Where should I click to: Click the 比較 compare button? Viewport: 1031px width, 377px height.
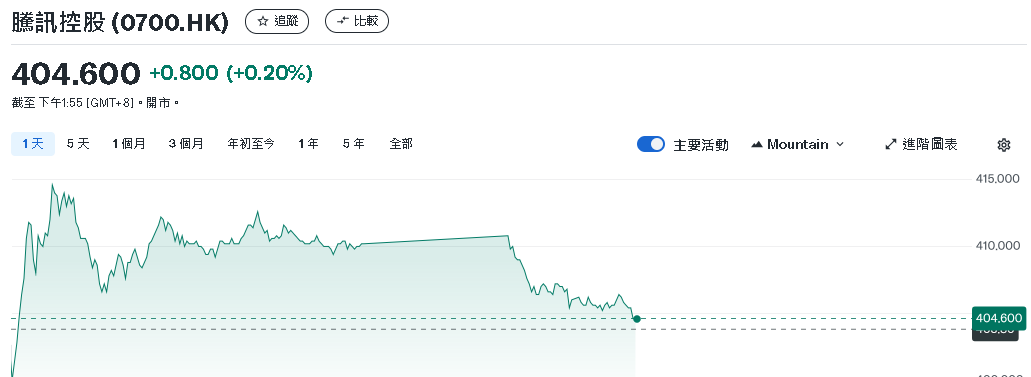click(357, 22)
